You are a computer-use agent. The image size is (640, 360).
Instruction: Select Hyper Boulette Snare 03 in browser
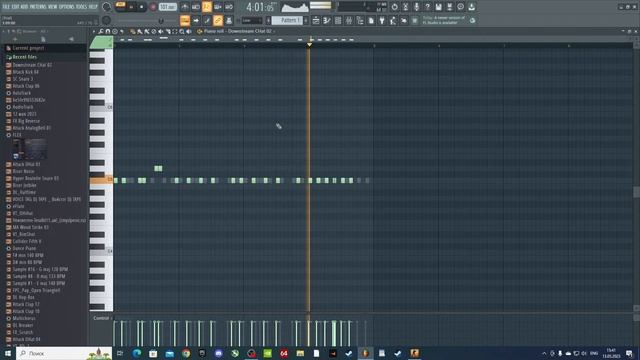click(x=36, y=178)
